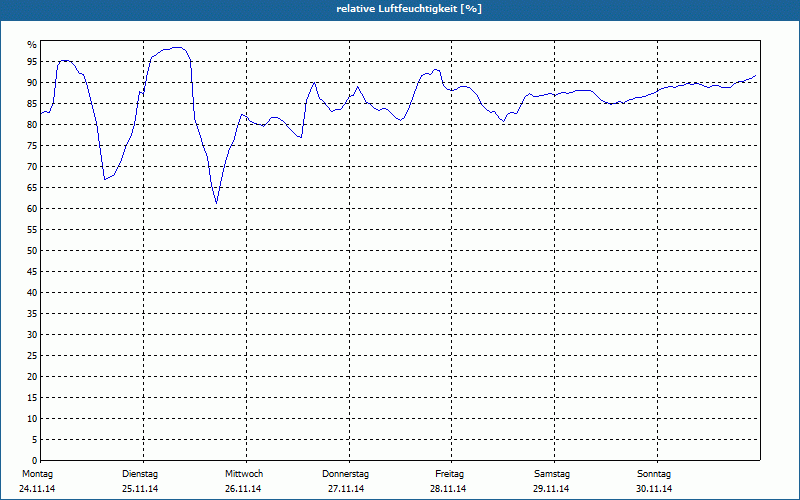Image resolution: width=800 pixels, height=500 pixels.
Task: Click the highest humidity peak on Tuesday curve
Action: [177, 47]
